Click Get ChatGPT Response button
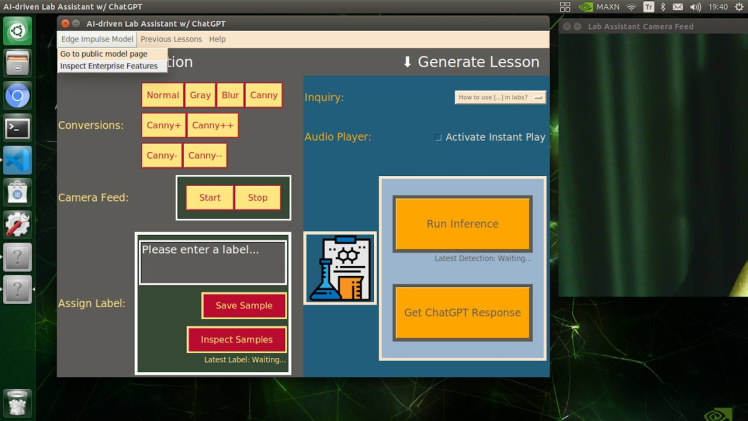748x421 pixels. coord(462,313)
